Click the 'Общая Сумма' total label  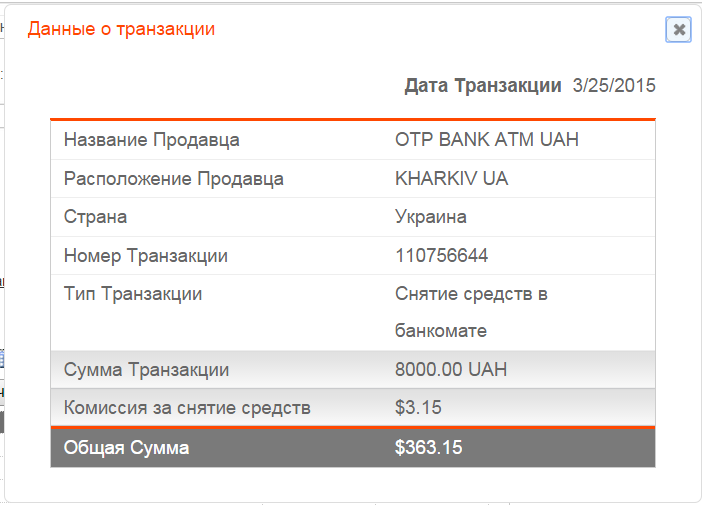coord(126,448)
